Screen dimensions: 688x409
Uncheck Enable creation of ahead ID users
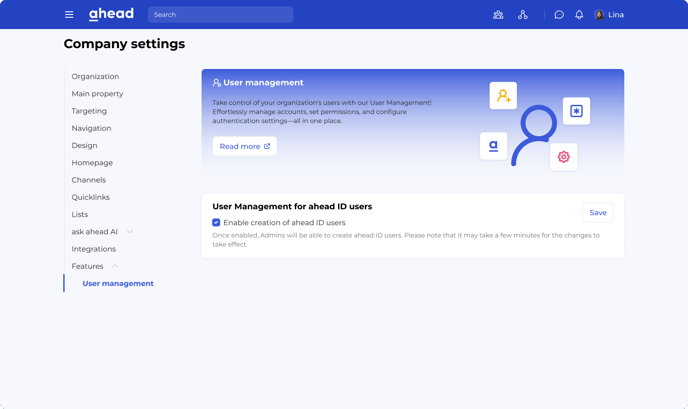(216, 222)
